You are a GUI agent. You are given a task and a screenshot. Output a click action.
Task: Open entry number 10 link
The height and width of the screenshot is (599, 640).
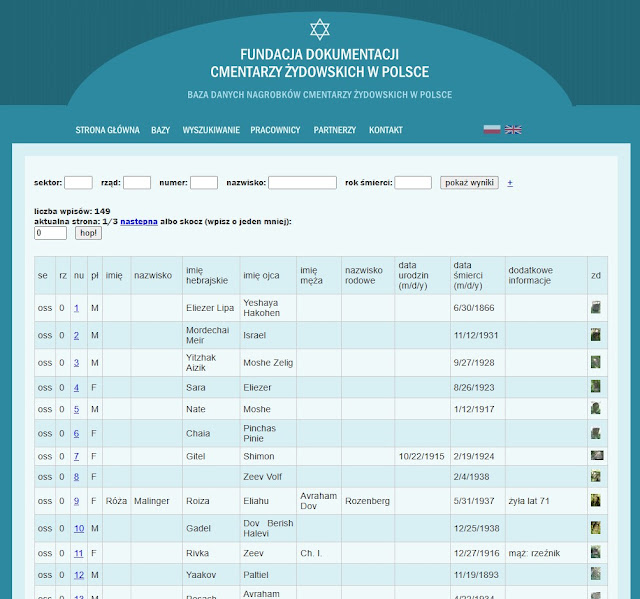pos(79,528)
